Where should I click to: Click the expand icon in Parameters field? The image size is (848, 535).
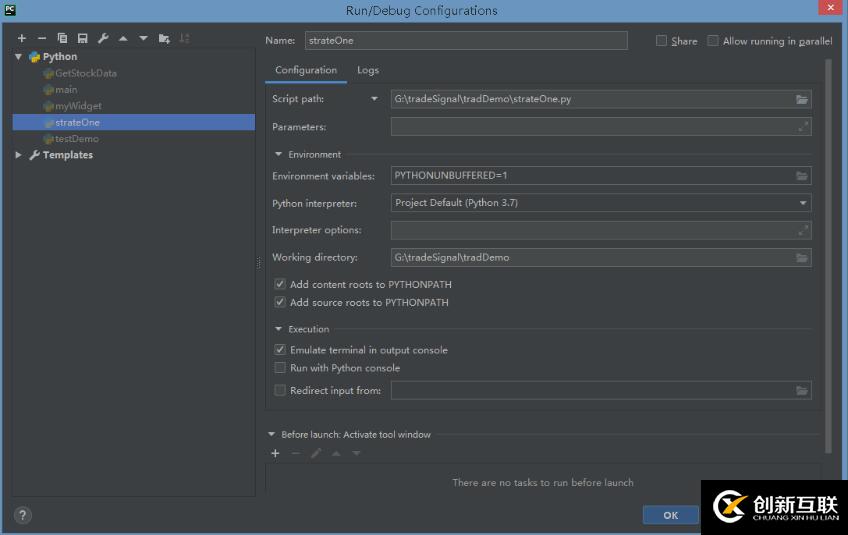click(802, 127)
